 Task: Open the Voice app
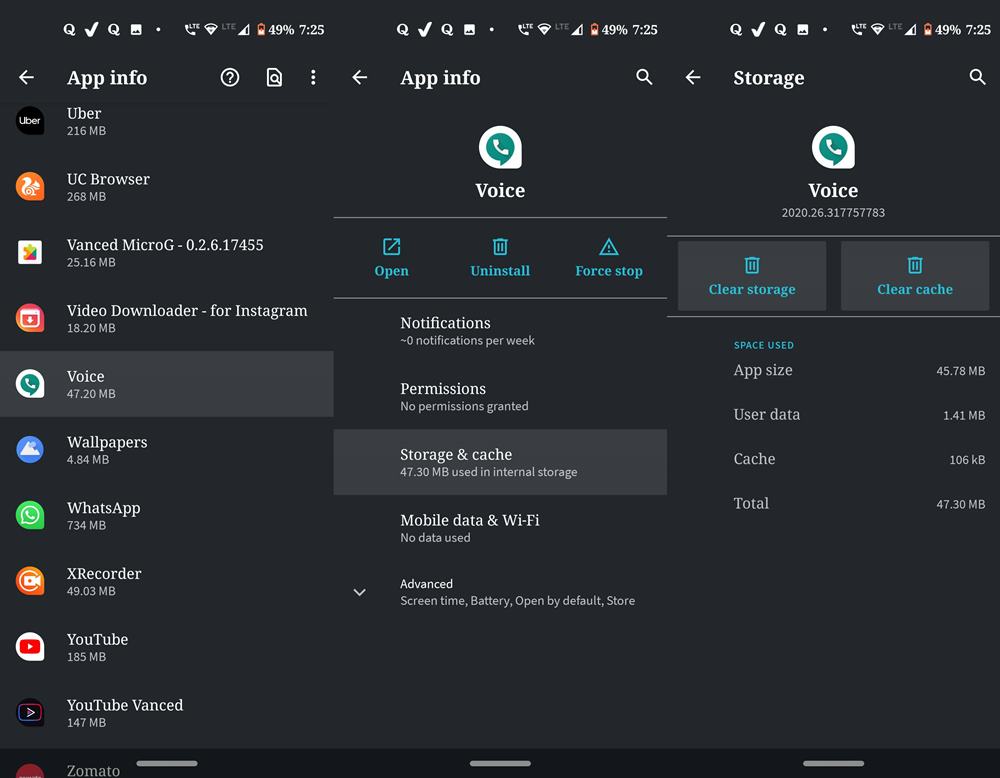point(392,258)
